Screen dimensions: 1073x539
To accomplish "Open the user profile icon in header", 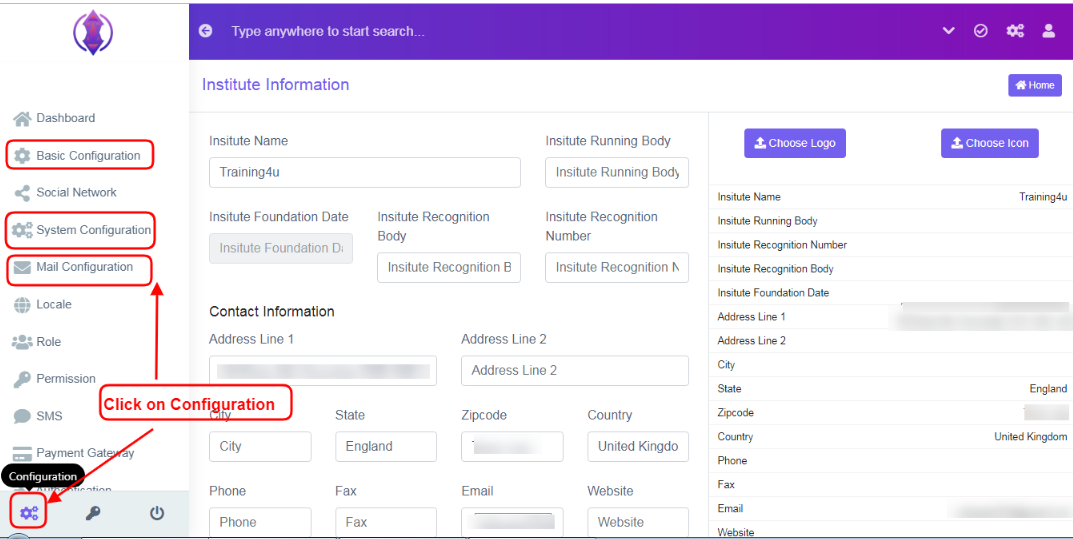I will pyautogui.click(x=1048, y=31).
